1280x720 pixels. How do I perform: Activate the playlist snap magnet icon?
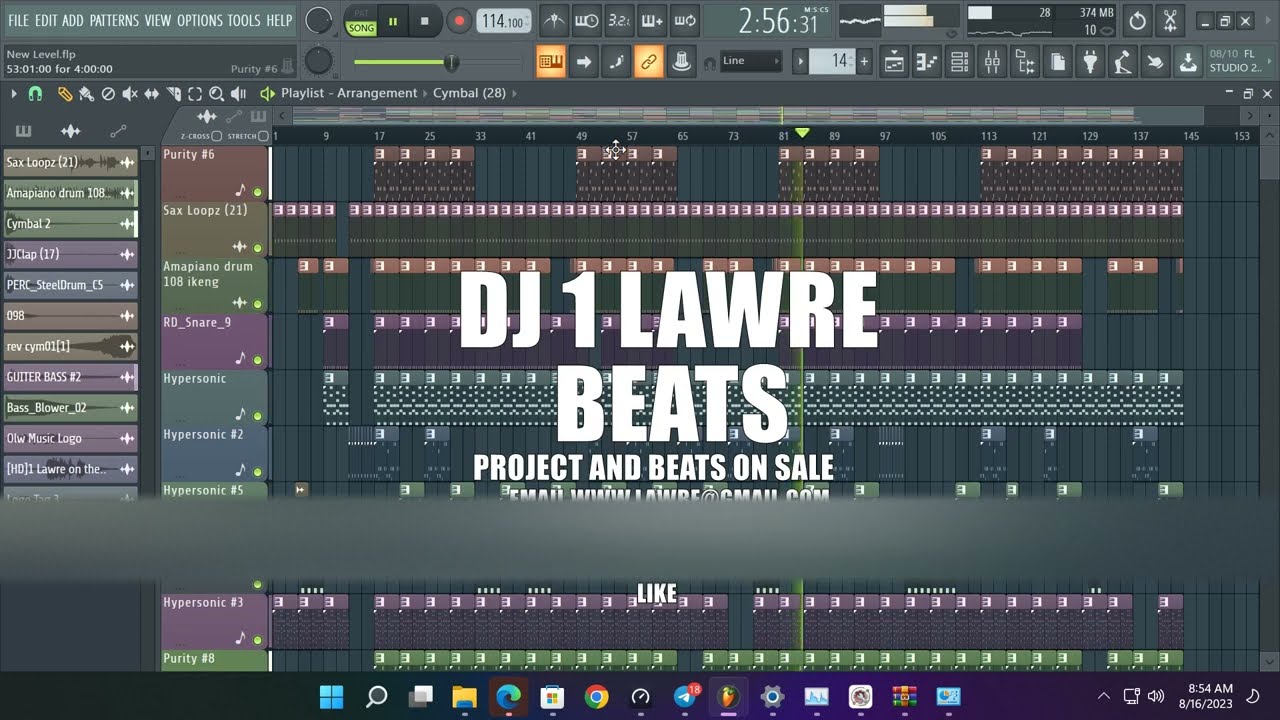click(x=35, y=93)
